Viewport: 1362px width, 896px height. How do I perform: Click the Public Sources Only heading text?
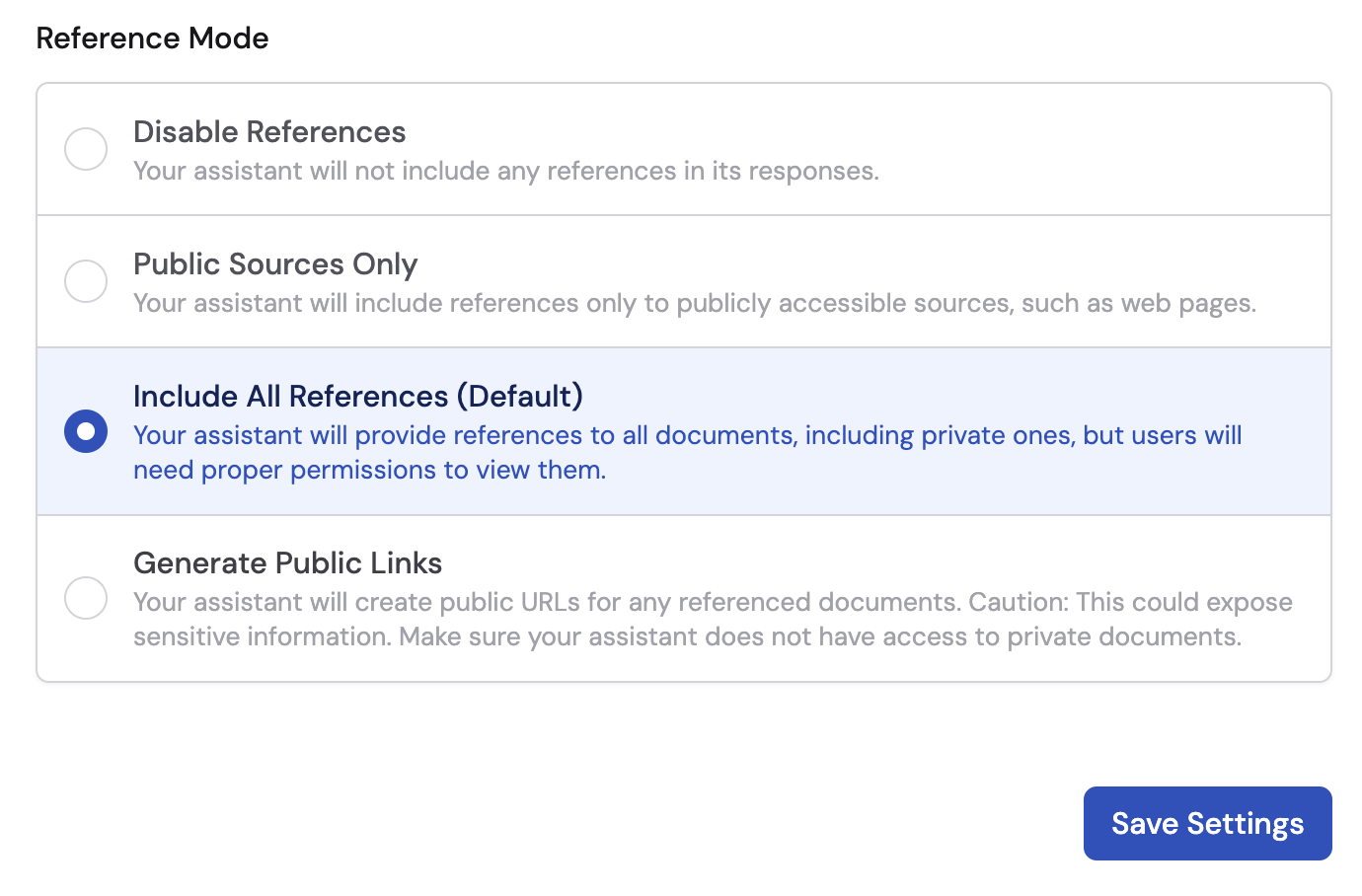(x=274, y=264)
